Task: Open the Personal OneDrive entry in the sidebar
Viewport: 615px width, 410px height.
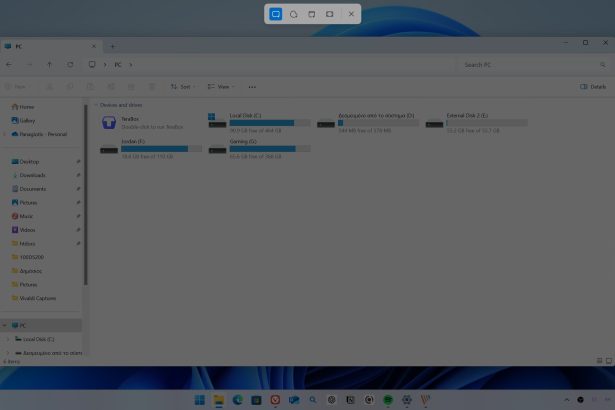Action: coord(39,134)
